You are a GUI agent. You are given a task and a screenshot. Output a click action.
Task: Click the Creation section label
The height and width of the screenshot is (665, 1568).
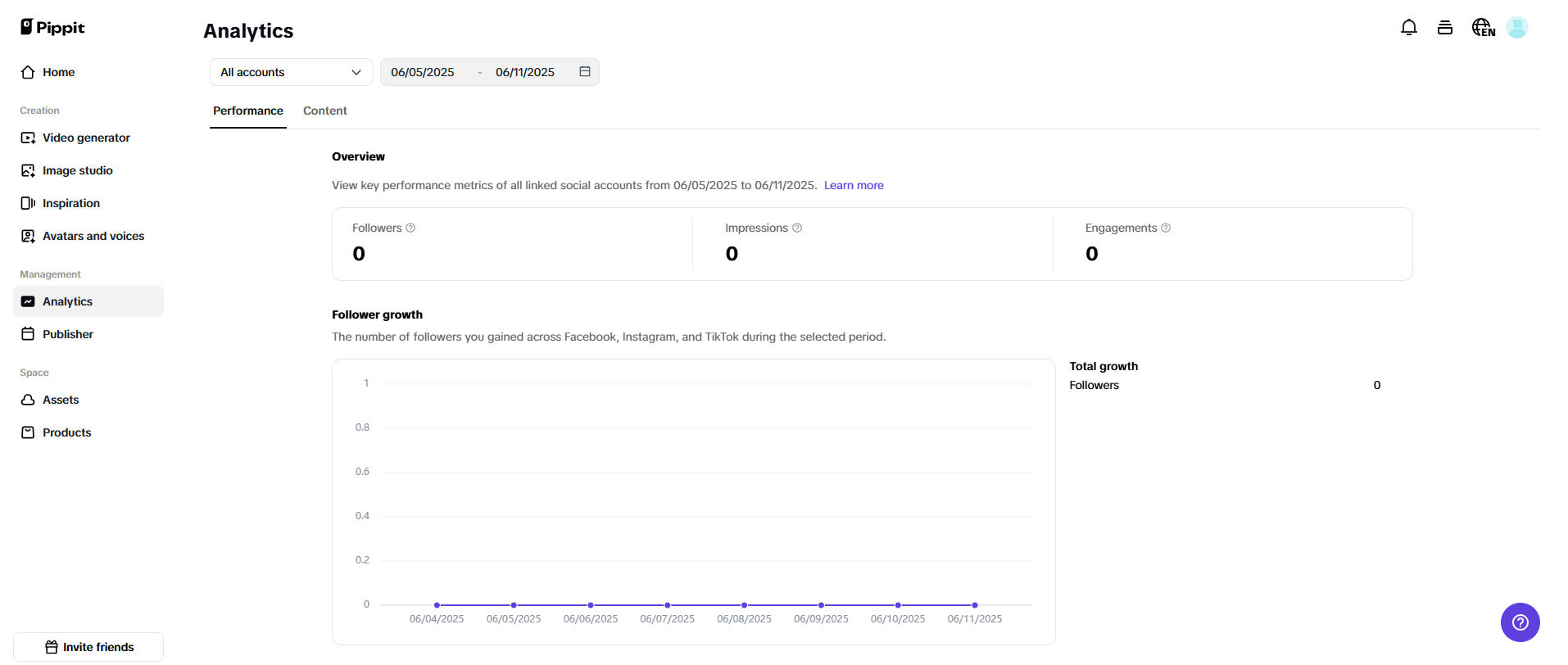point(39,111)
